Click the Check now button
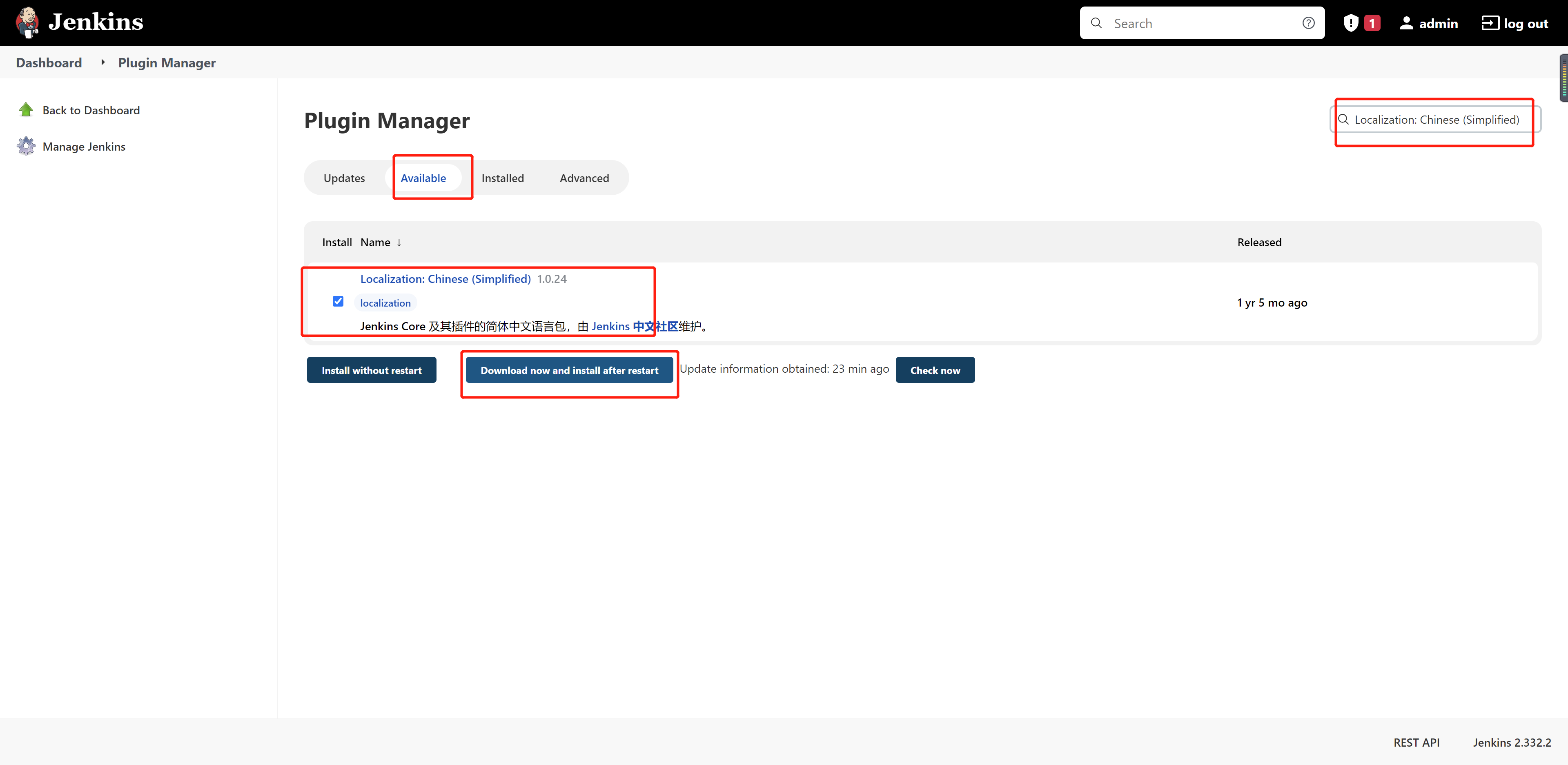Viewport: 1568px width, 765px height. pyautogui.click(x=934, y=370)
